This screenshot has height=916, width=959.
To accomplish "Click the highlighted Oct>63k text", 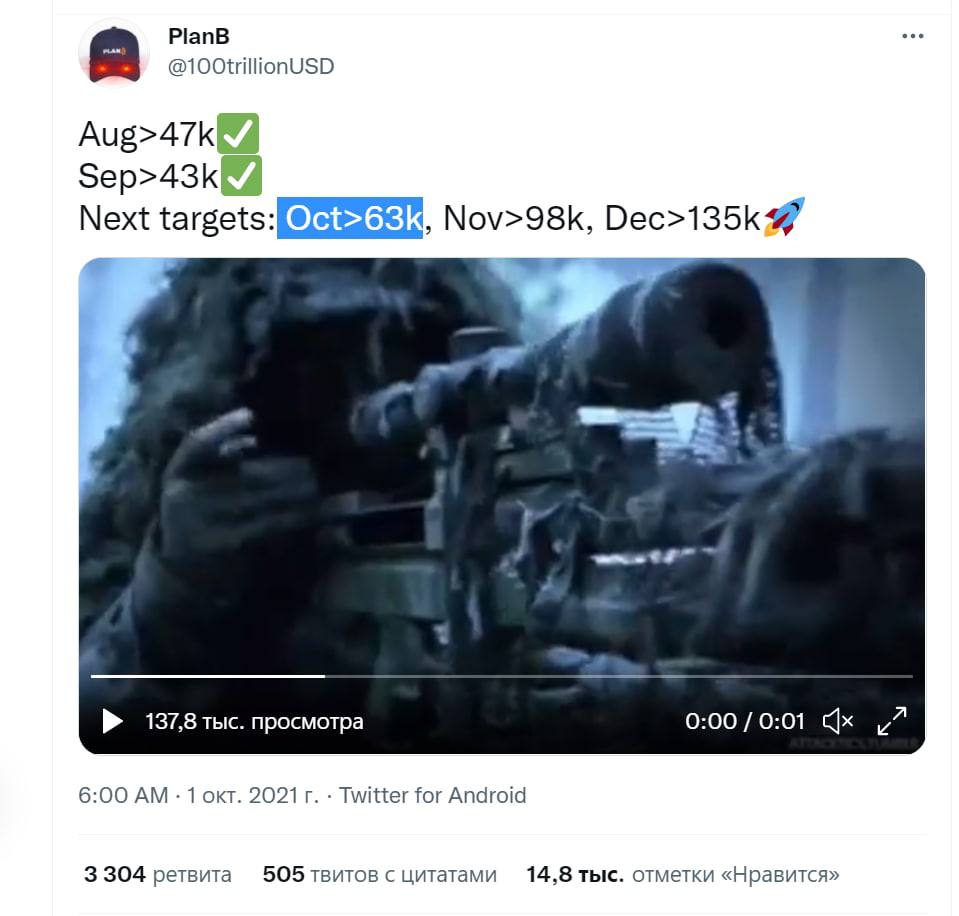I will 350,218.
